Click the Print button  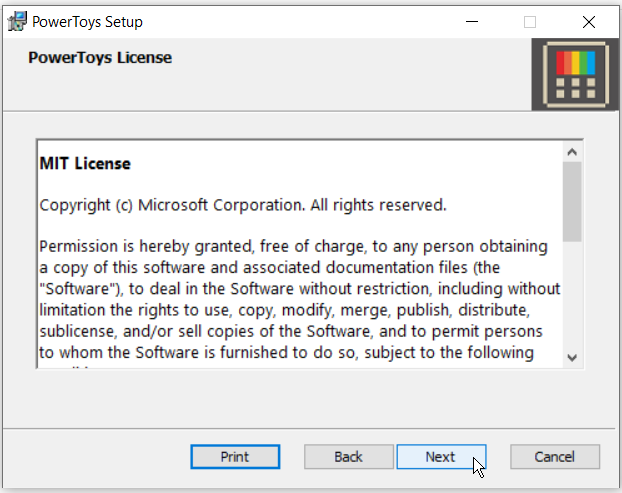tap(235, 457)
